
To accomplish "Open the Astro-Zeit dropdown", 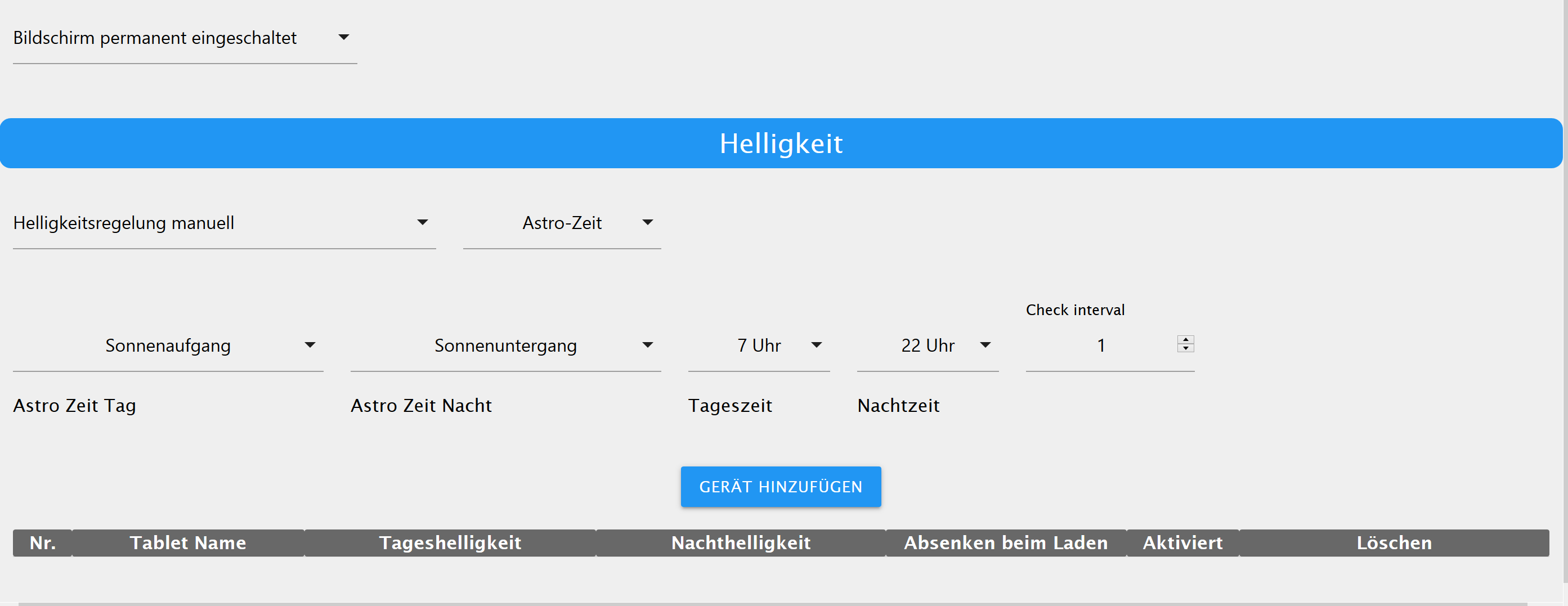I will click(562, 223).
